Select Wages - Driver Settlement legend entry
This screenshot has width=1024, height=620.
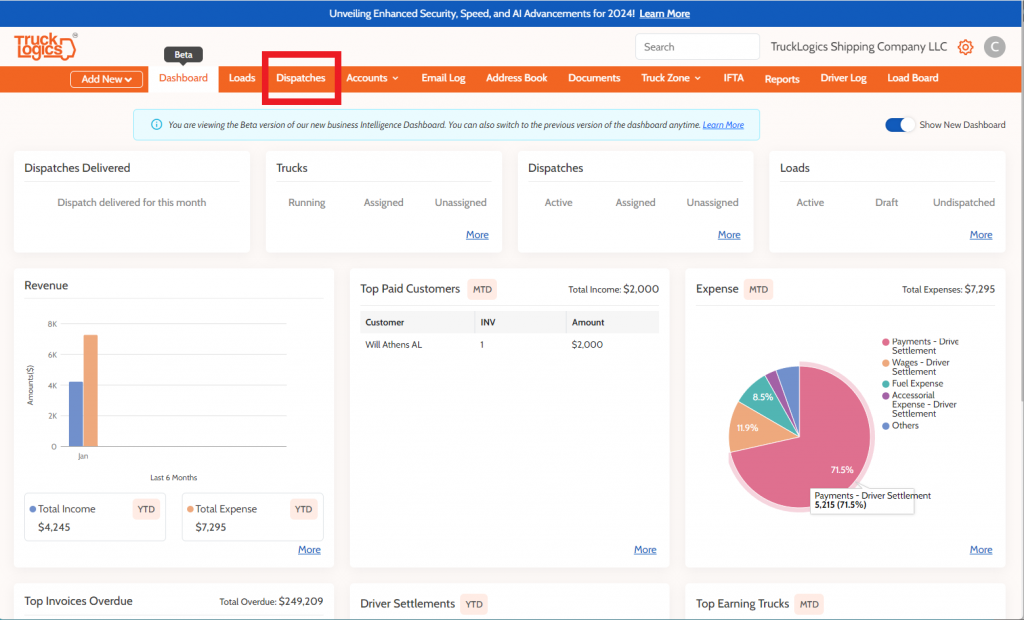(916, 367)
